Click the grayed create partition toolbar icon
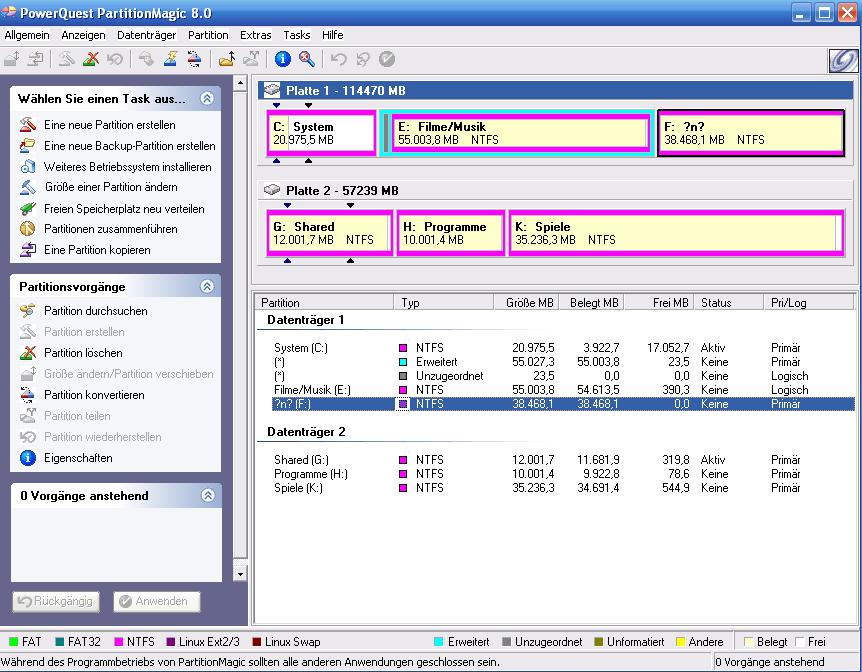The height and width of the screenshot is (672, 862). (67, 59)
